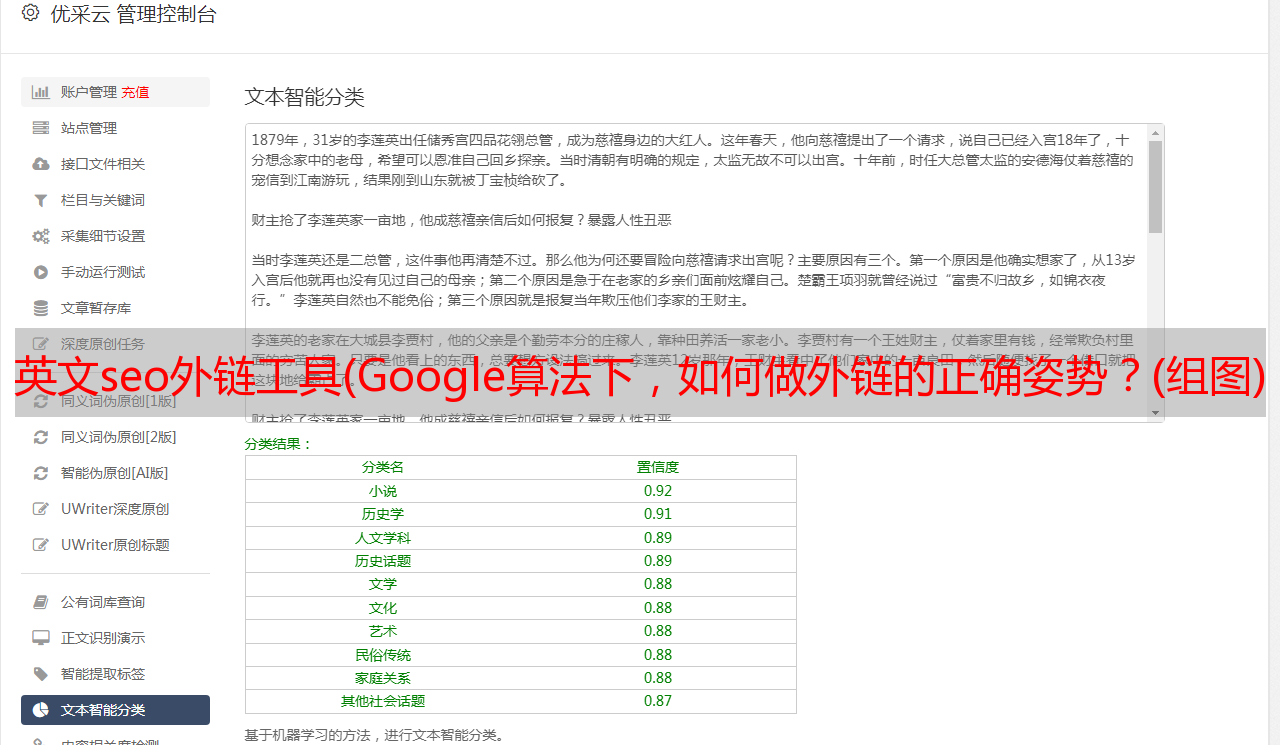Click the gears icon beside 采集细节设置

click(x=40, y=236)
